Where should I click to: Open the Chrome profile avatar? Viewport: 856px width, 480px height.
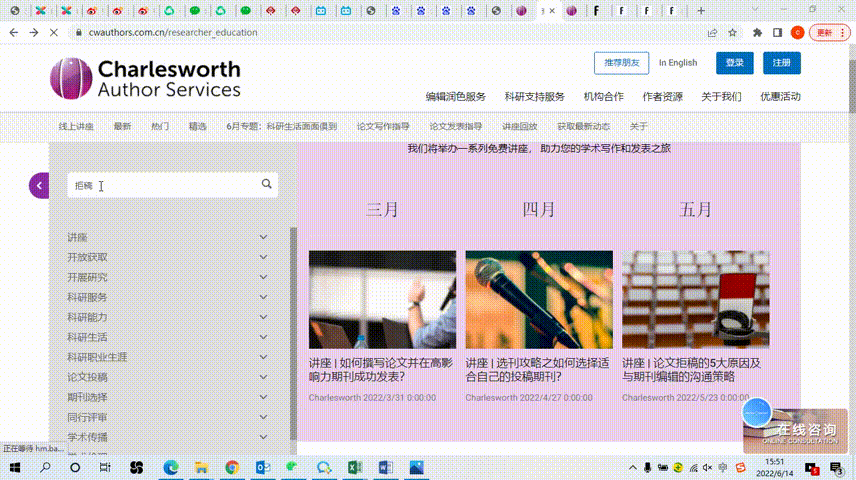(x=798, y=33)
